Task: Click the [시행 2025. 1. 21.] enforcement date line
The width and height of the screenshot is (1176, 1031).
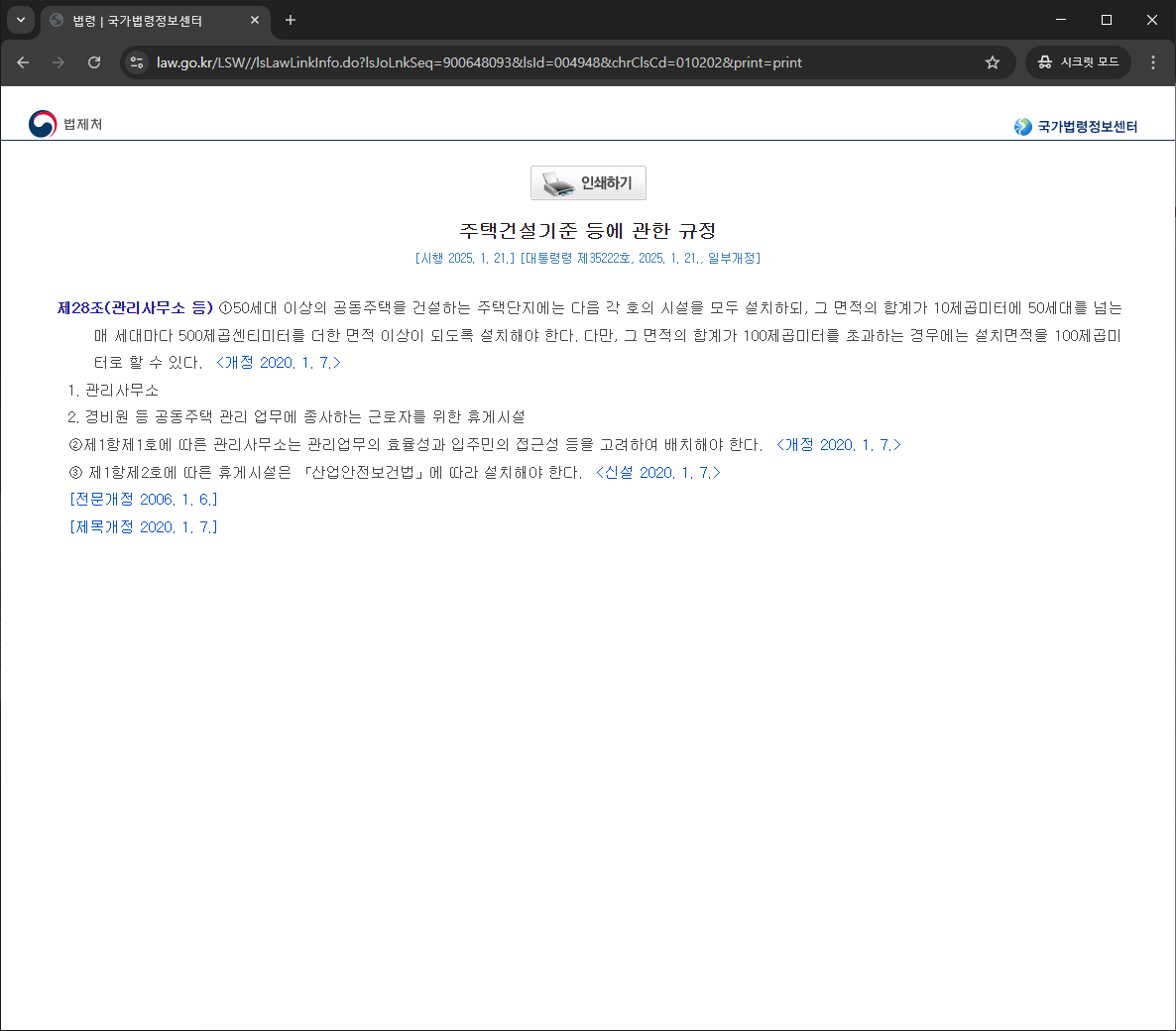Action: click(588, 258)
